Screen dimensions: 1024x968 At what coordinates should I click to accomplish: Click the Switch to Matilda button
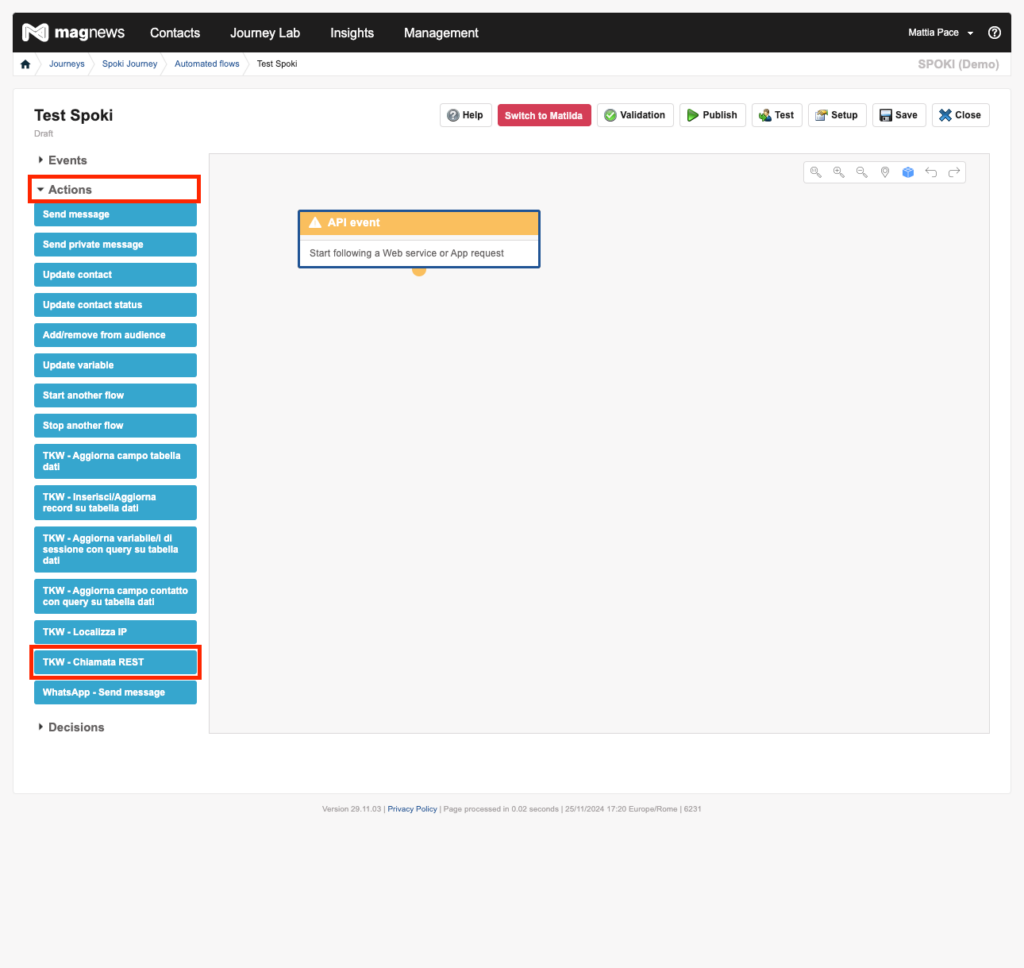pyautogui.click(x=545, y=115)
